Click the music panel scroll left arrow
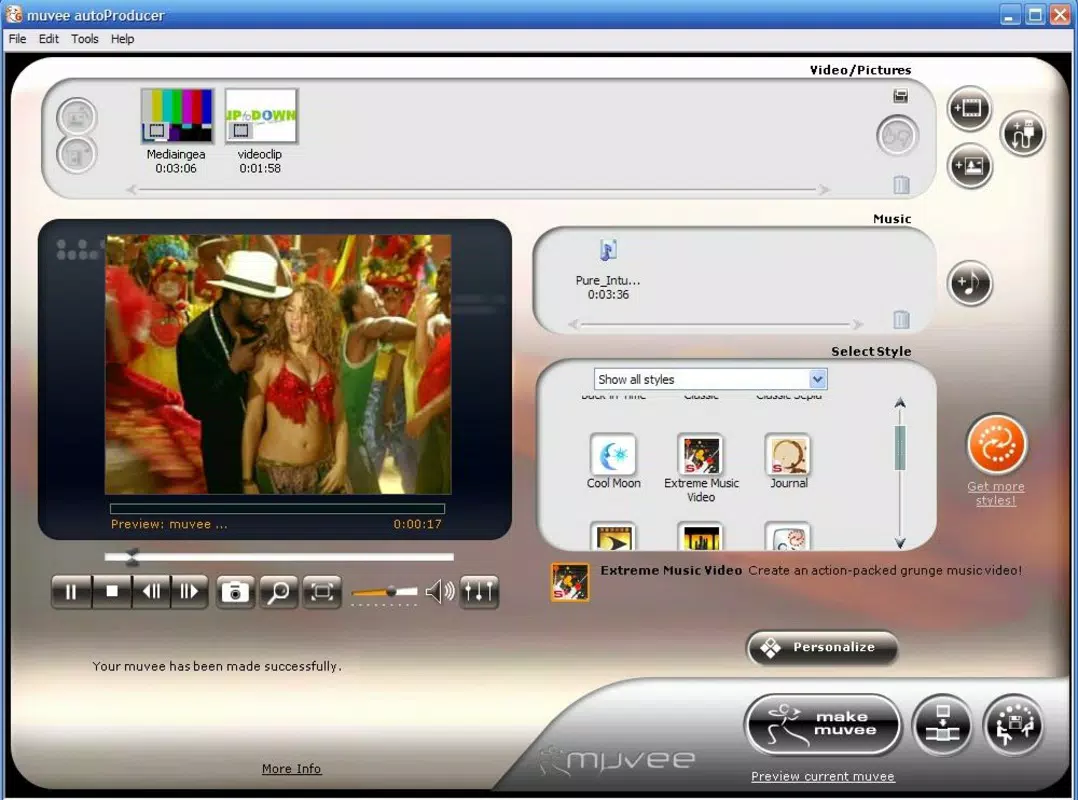 click(x=573, y=324)
